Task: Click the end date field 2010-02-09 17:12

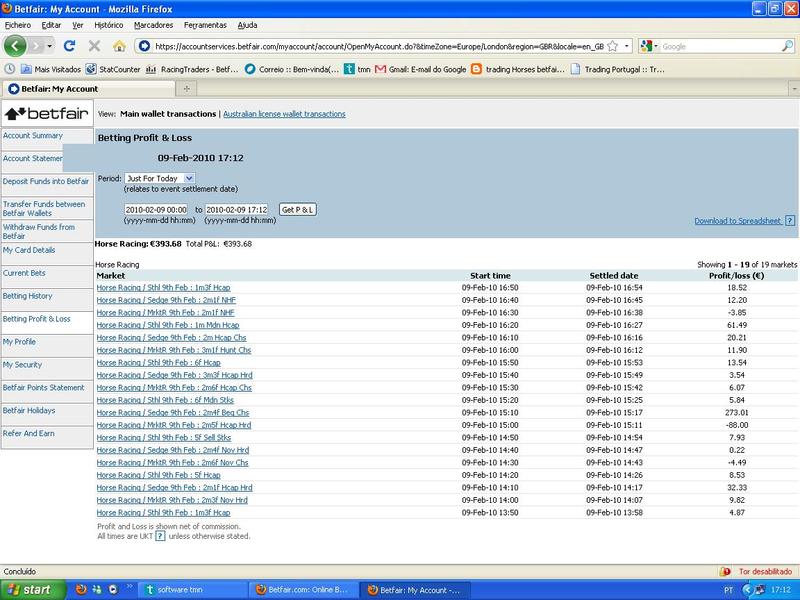Action: pyautogui.click(x=237, y=210)
